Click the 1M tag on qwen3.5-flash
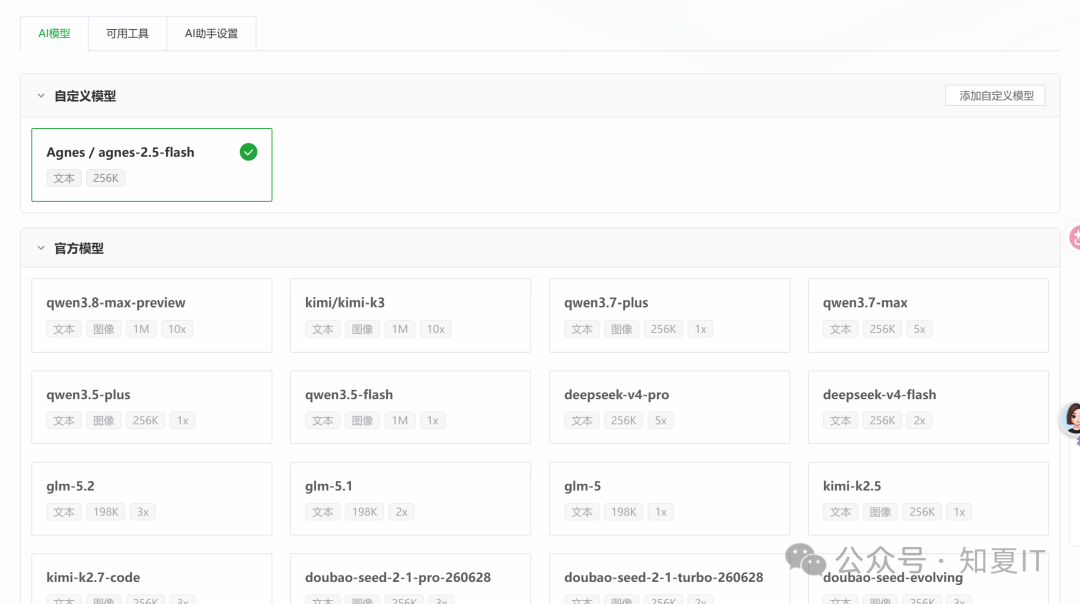 click(400, 421)
